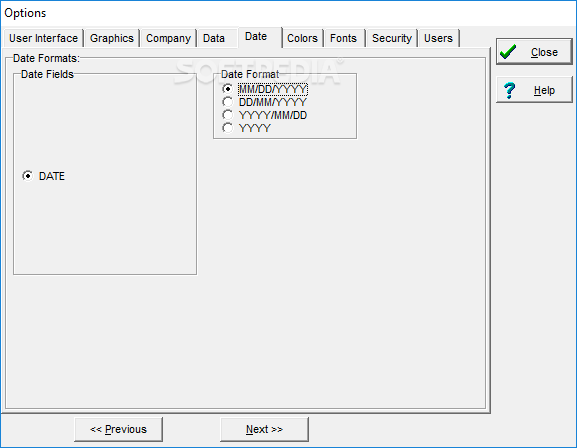Click the Next >> button
Image resolution: width=577 pixels, height=448 pixels.
(264, 429)
